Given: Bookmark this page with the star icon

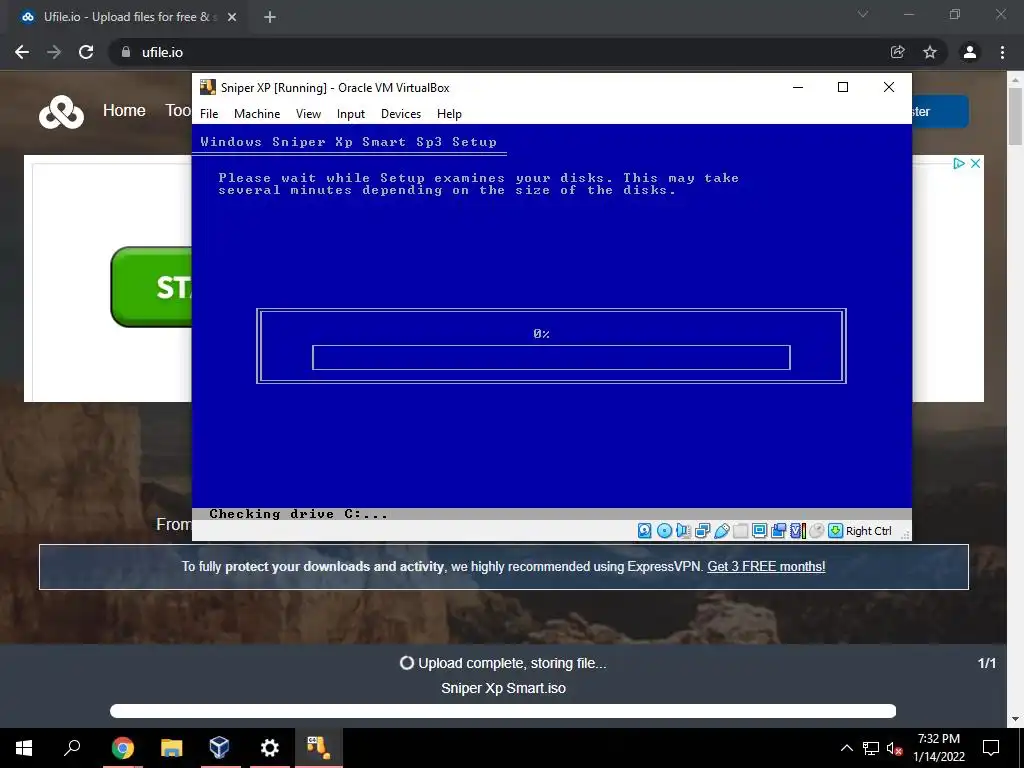Looking at the screenshot, I should tap(930, 52).
